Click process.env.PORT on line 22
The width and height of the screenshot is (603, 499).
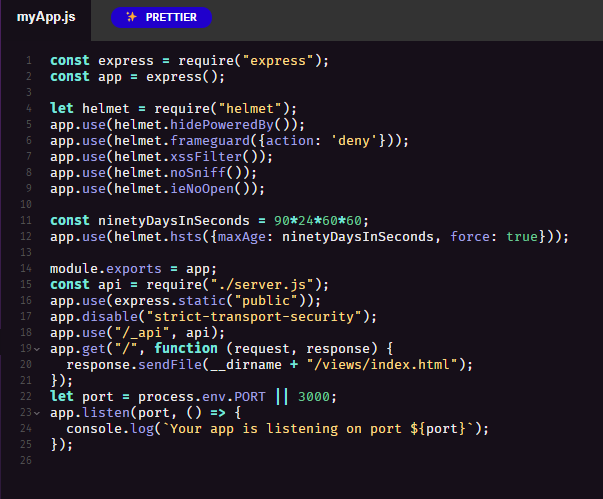tap(202, 397)
